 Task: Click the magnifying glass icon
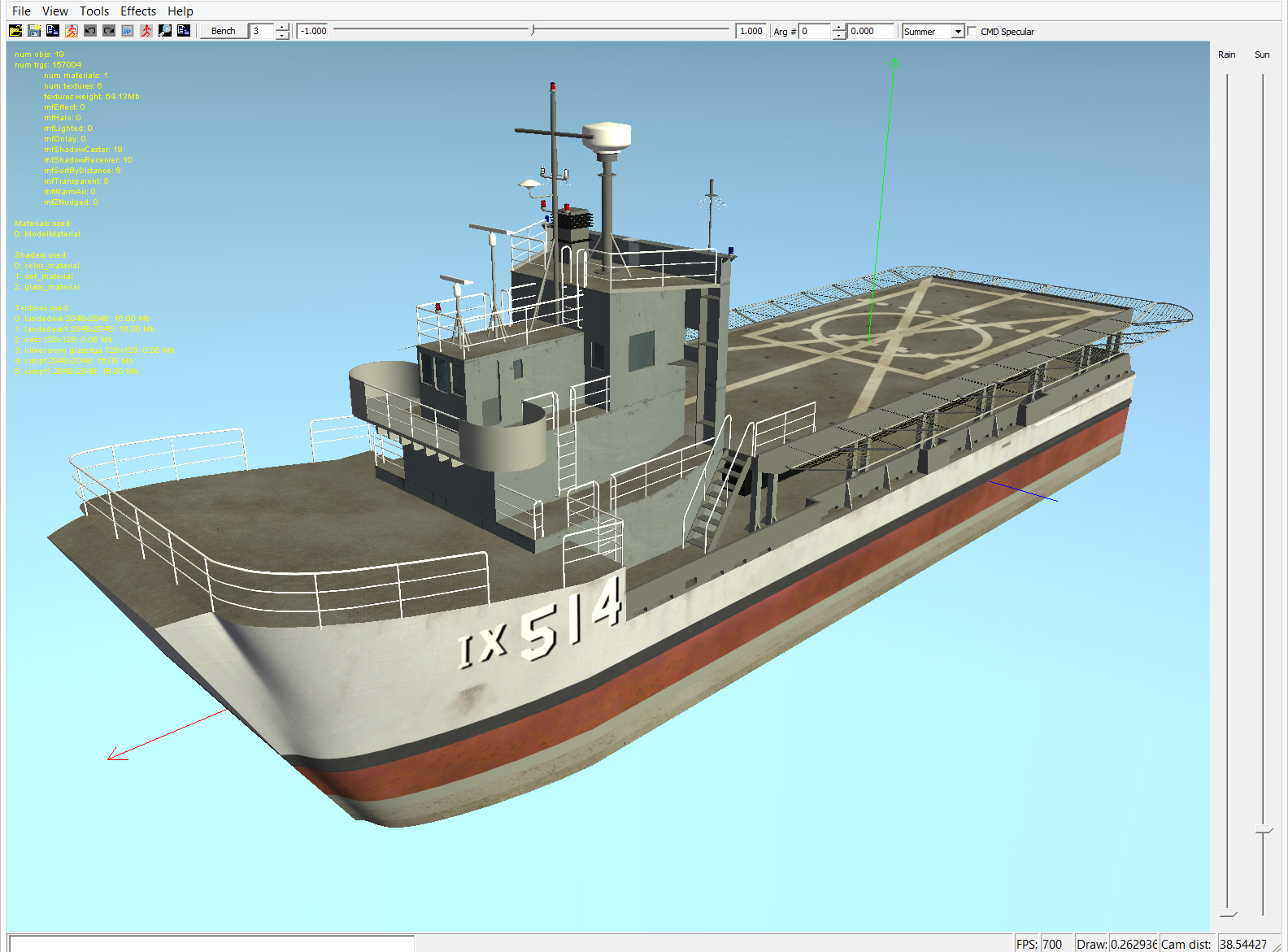coord(165,31)
